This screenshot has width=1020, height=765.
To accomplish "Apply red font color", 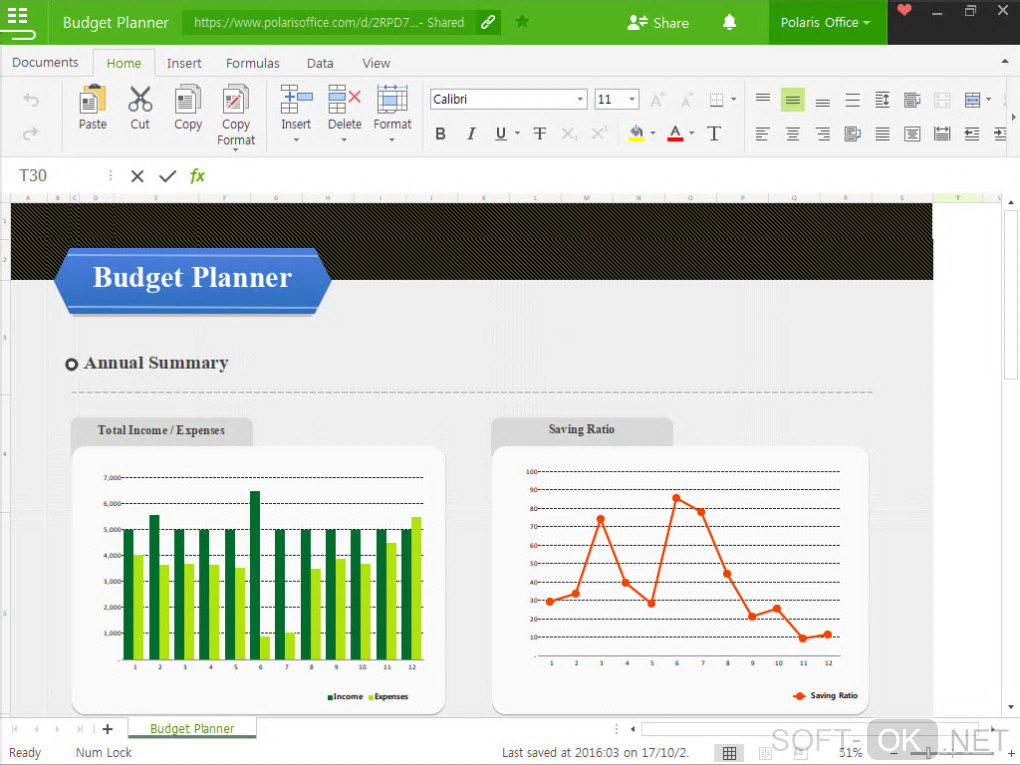I will coord(675,133).
